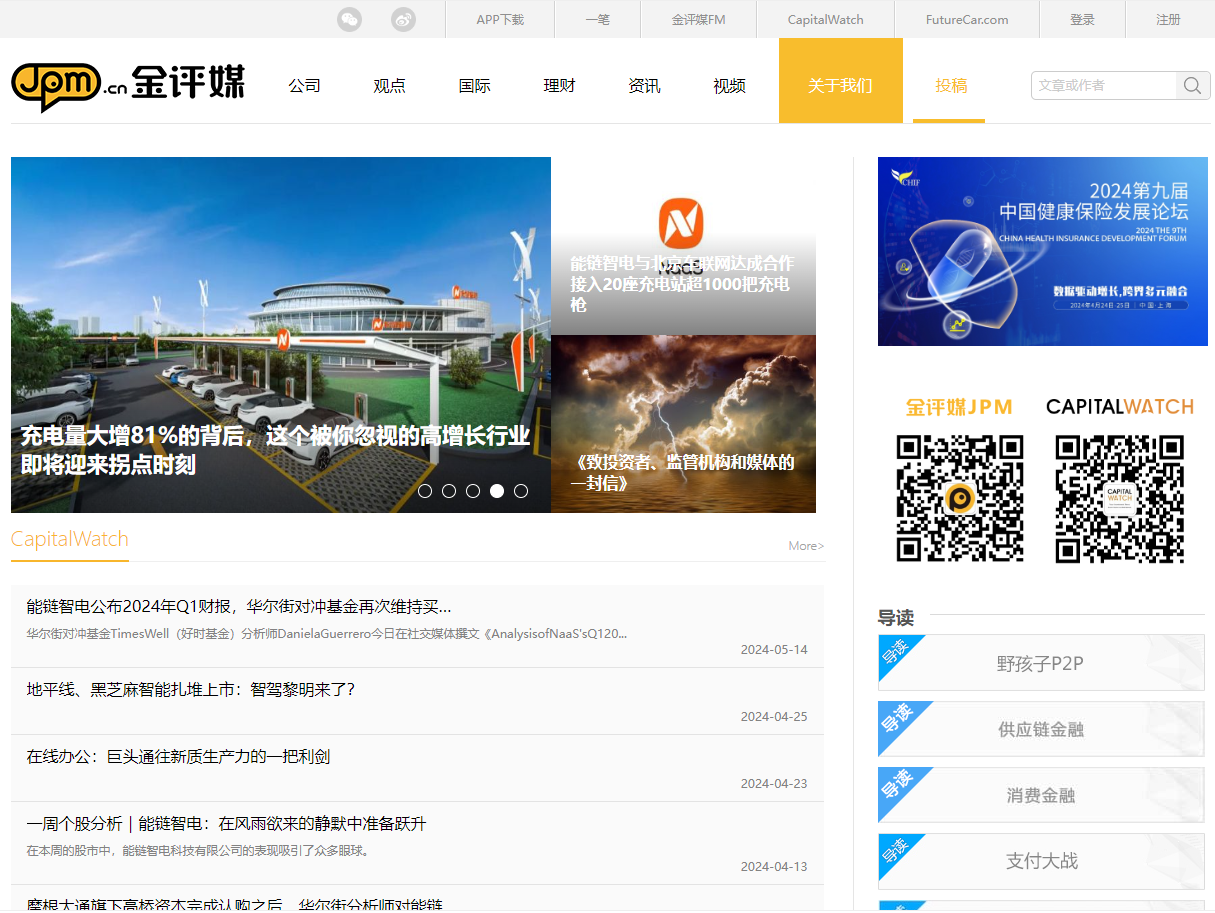
Task: Click the search magnifier icon
Action: (x=1192, y=86)
